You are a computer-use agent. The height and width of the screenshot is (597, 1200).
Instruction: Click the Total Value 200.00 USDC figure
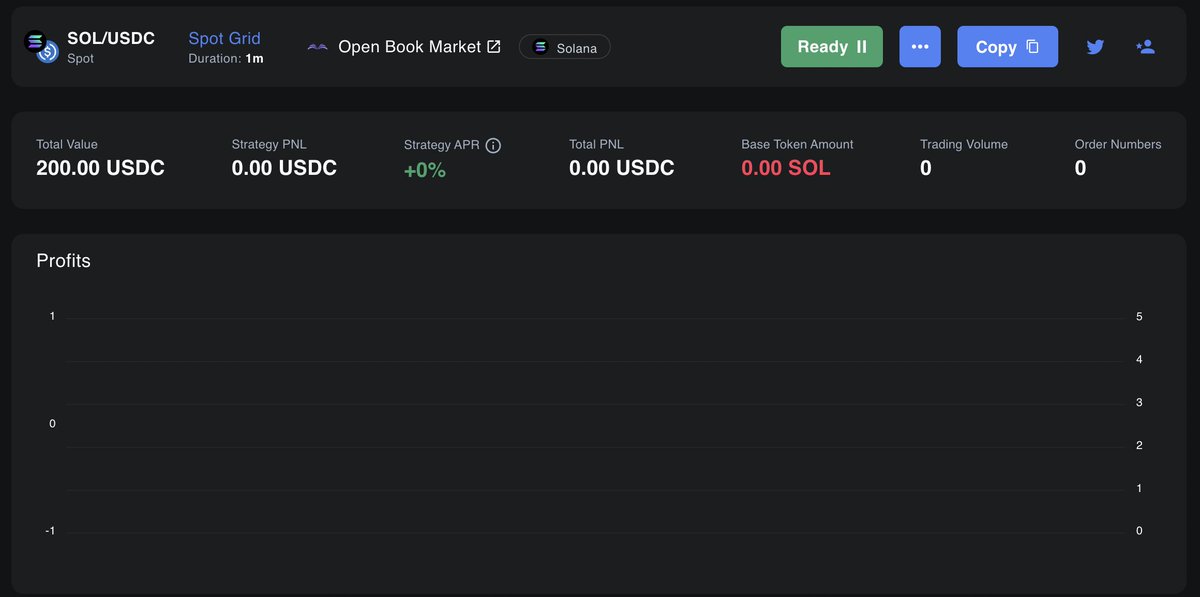(100, 168)
